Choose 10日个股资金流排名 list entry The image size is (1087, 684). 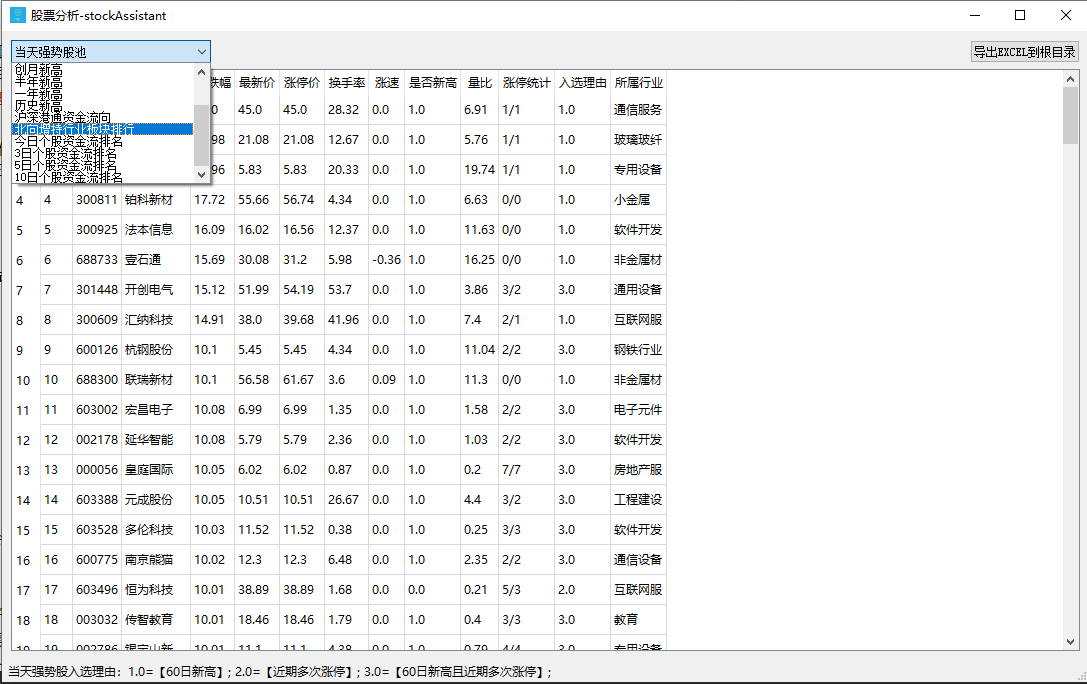click(69, 177)
